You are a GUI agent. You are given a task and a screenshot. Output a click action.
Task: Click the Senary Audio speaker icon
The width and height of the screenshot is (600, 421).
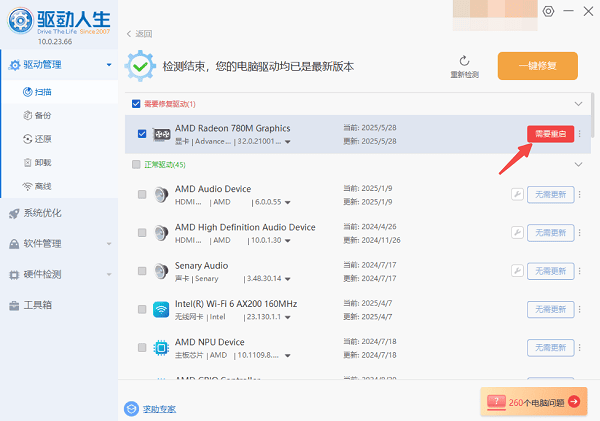161,271
